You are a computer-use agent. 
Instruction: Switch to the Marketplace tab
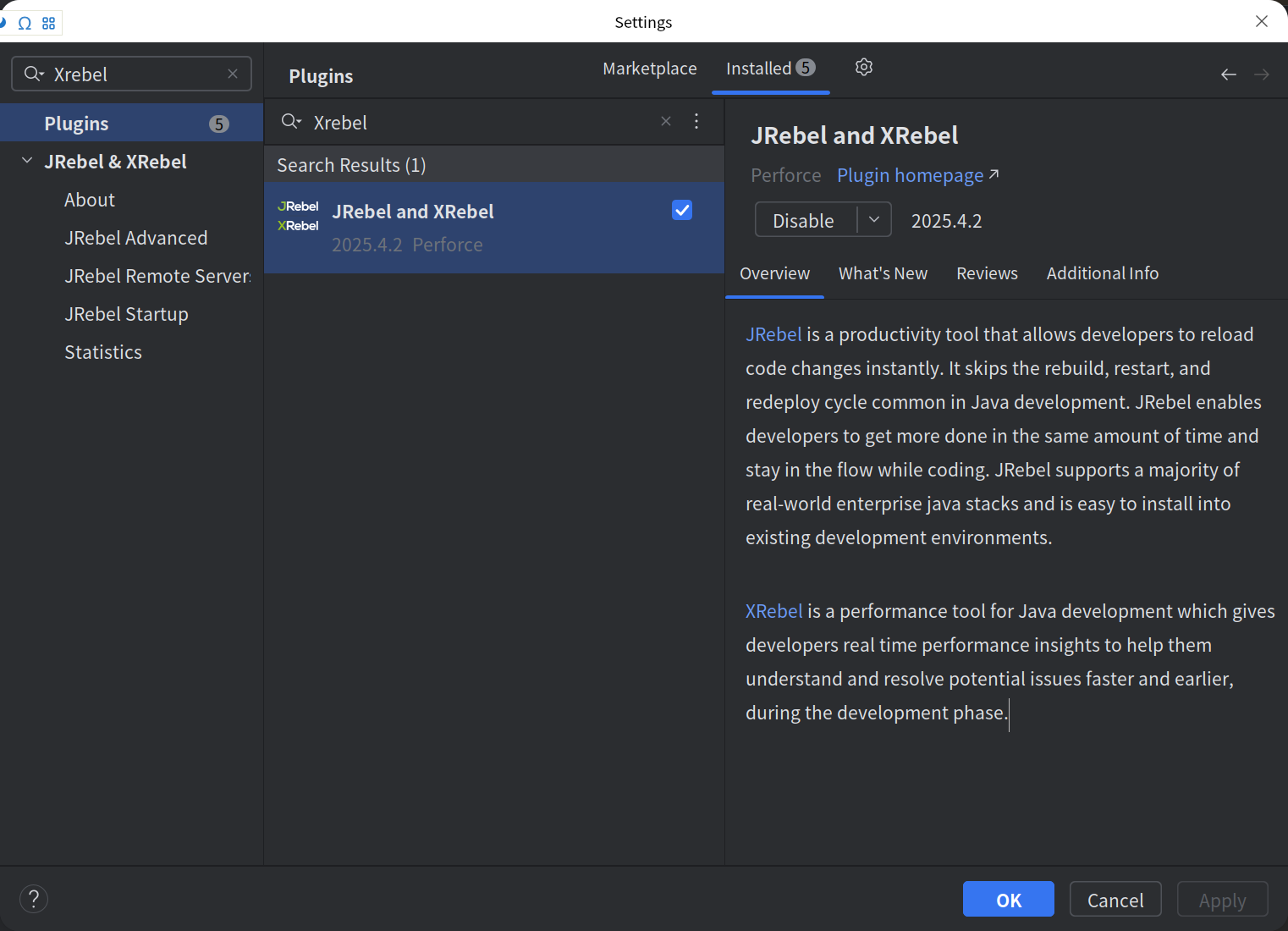pyautogui.click(x=649, y=69)
